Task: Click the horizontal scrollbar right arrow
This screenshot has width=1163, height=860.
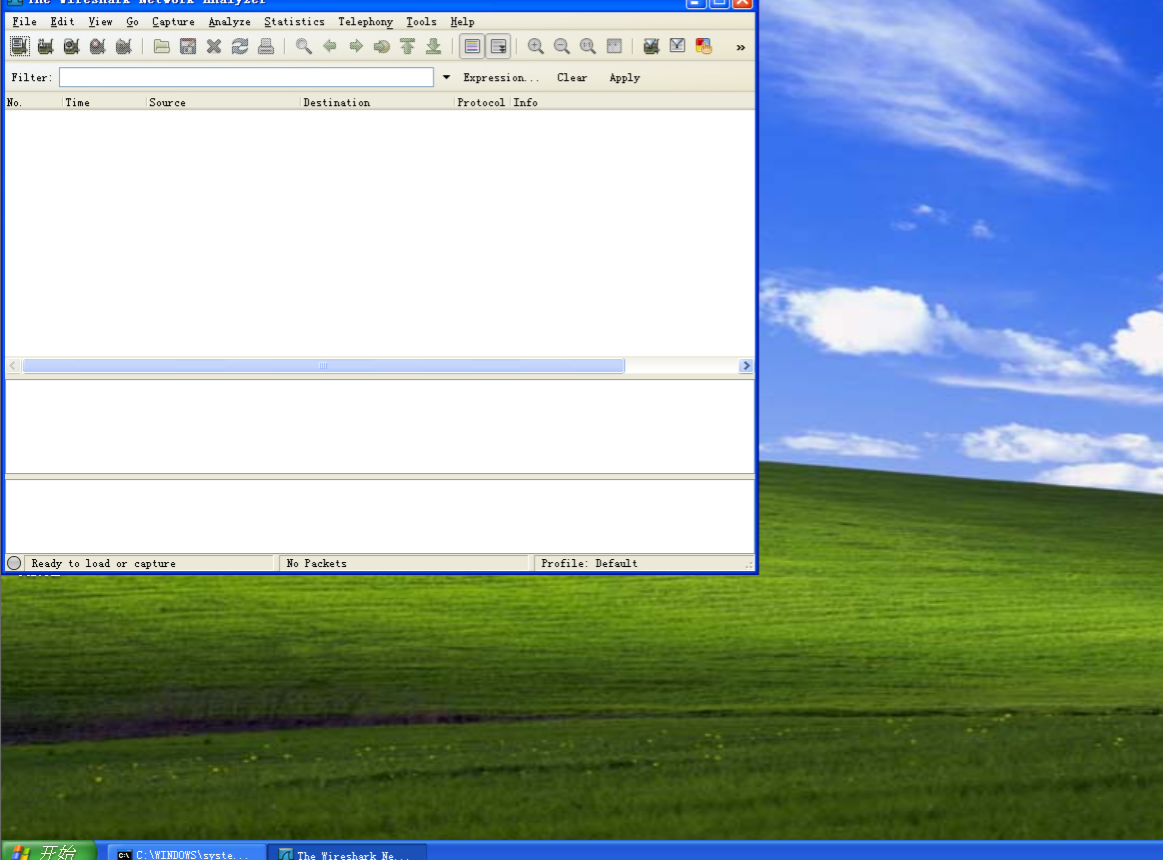Action: point(746,365)
